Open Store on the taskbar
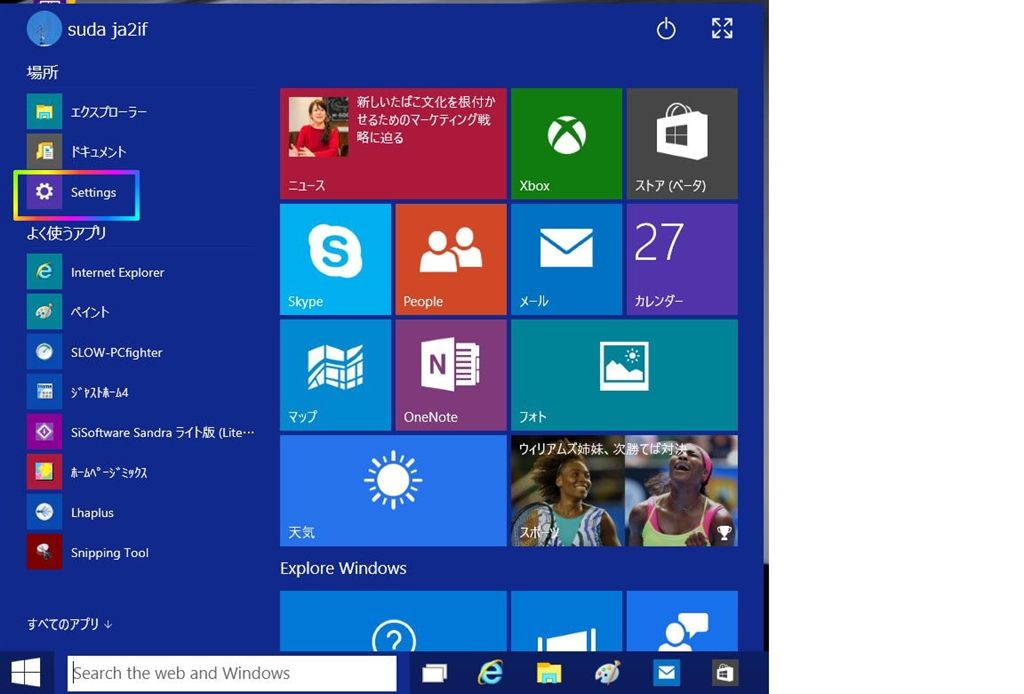 coord(725,672)
